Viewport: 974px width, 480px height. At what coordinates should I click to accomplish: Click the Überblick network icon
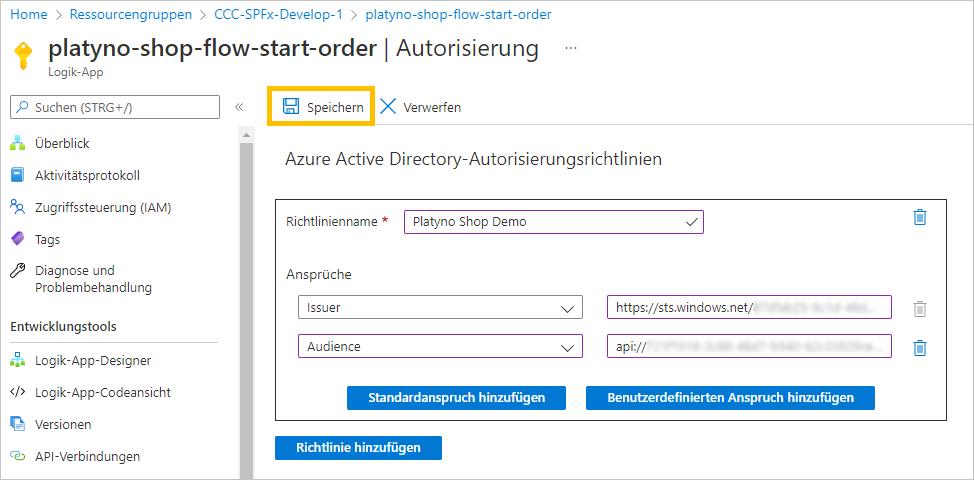[x=18, y=143]
